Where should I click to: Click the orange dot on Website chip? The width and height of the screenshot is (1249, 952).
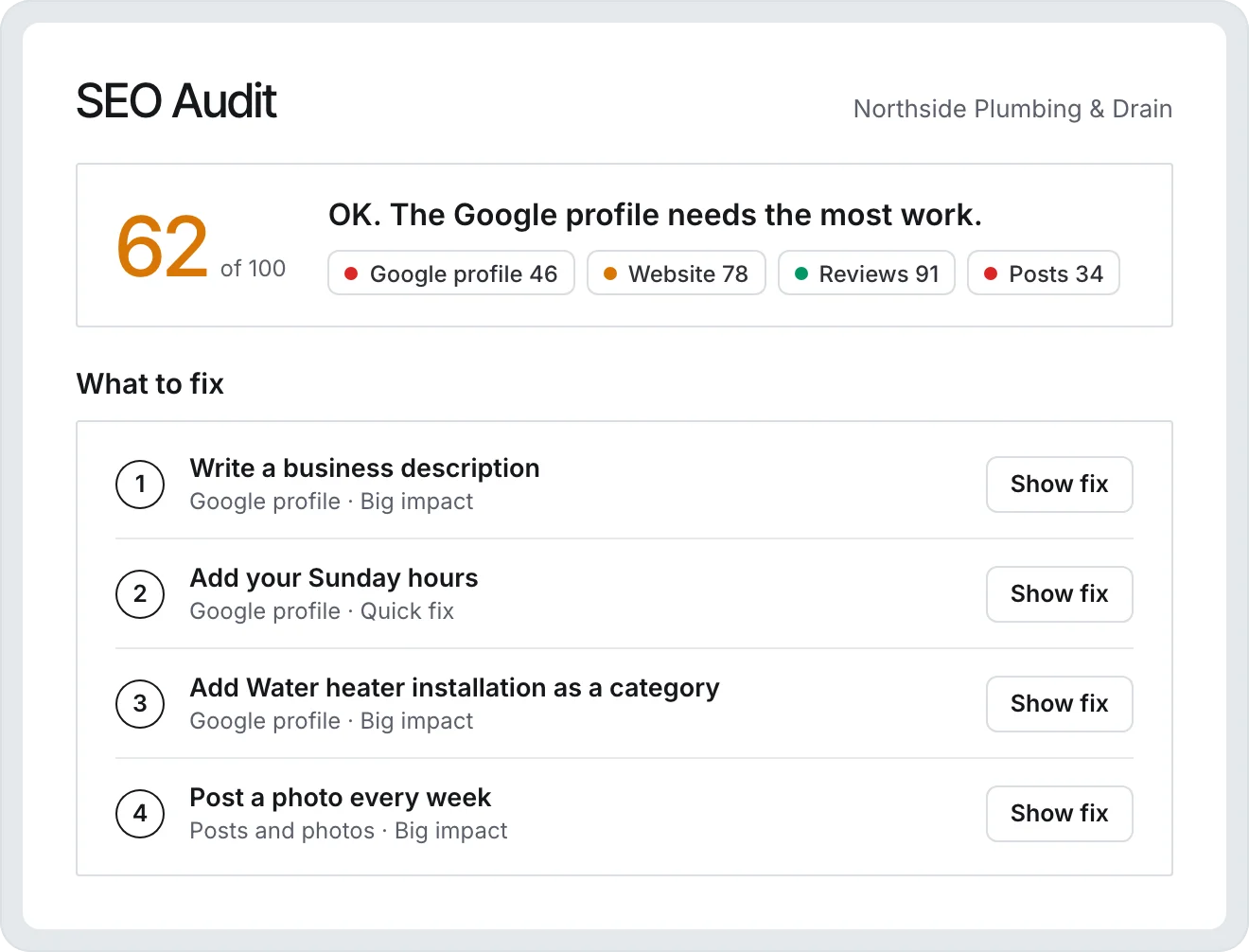tap(610, 273)
